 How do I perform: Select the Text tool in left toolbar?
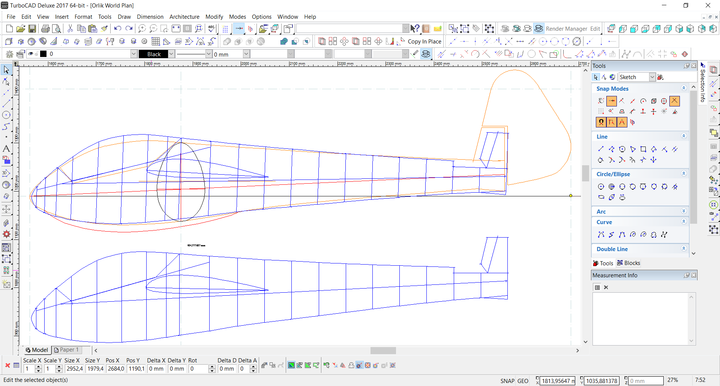6,149
